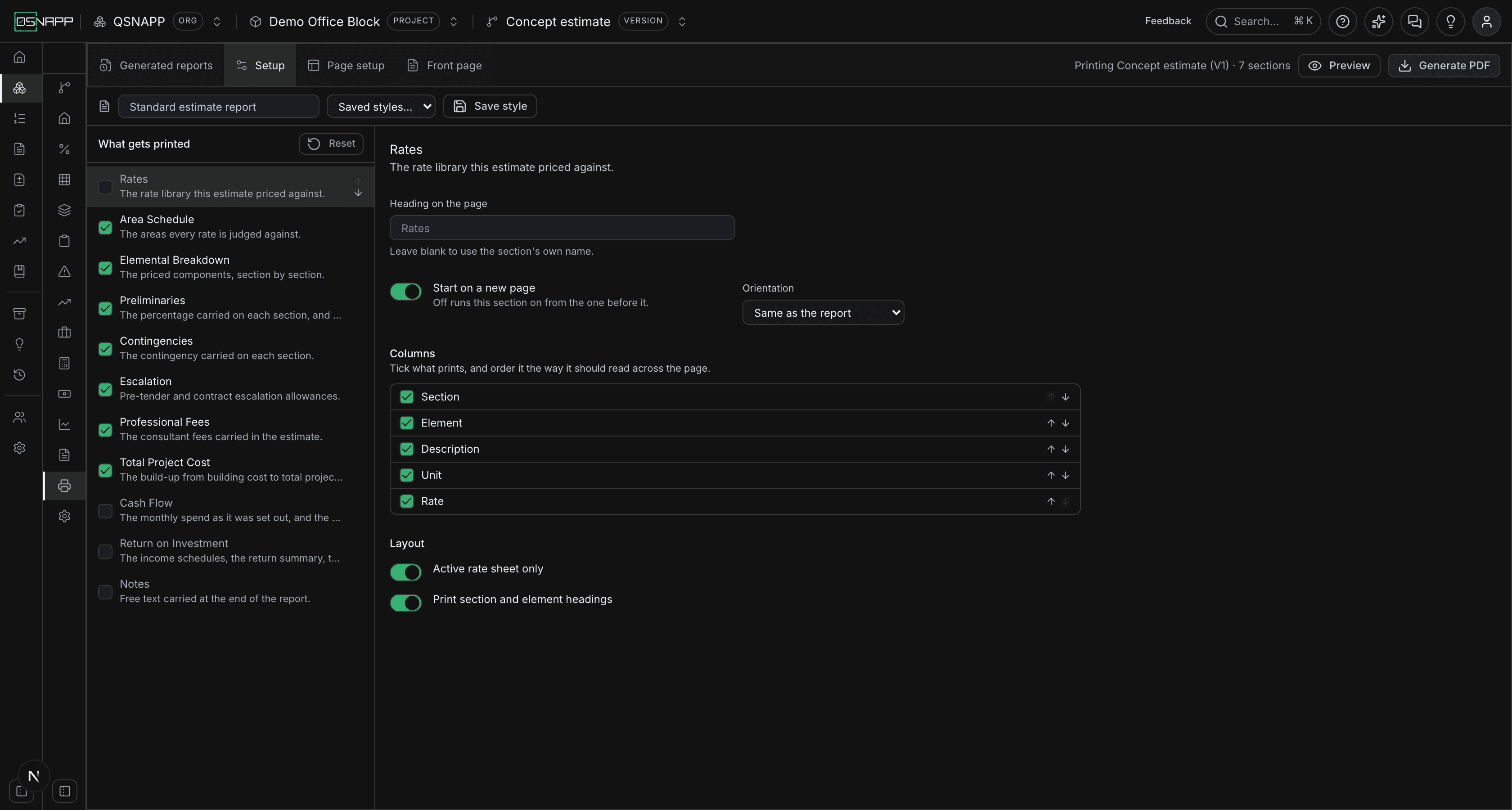Move Element column down with arrow
The image size is (1512, 810).
click(x=1065, y=423)
